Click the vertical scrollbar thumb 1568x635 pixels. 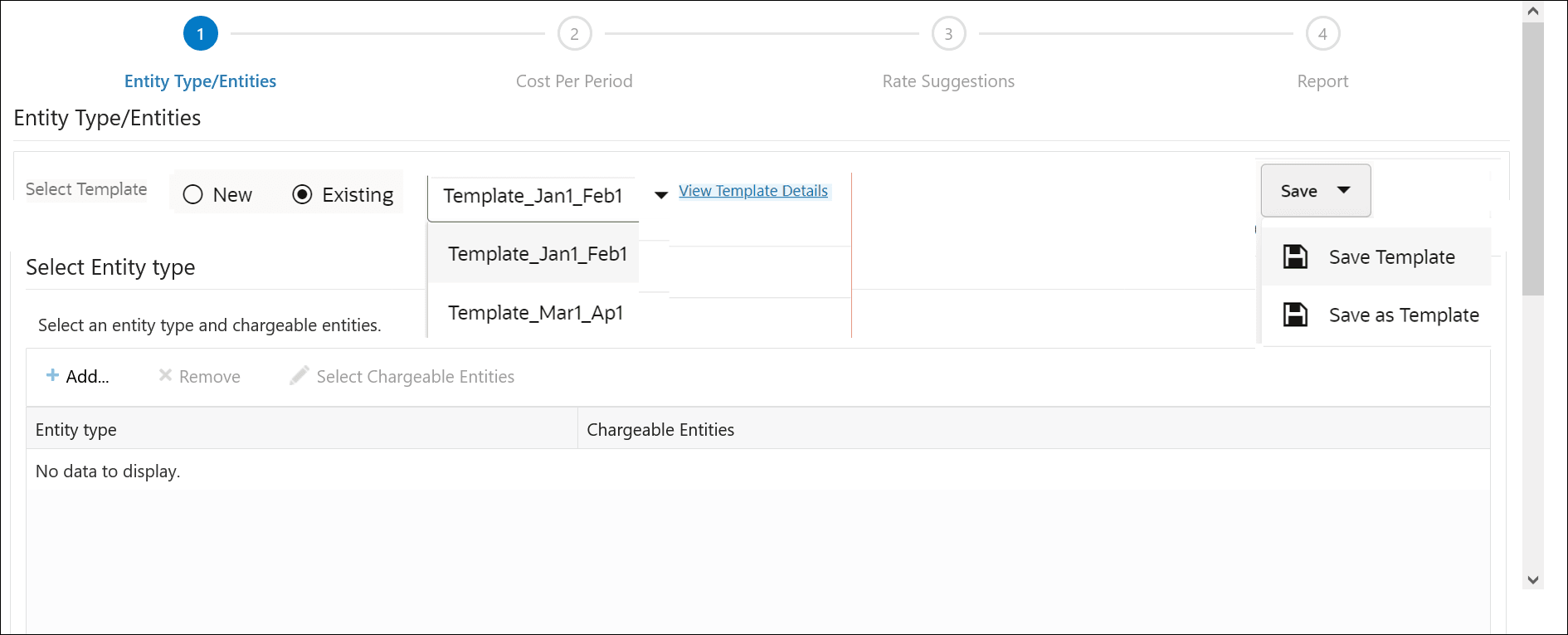[x=1532, y=159]
